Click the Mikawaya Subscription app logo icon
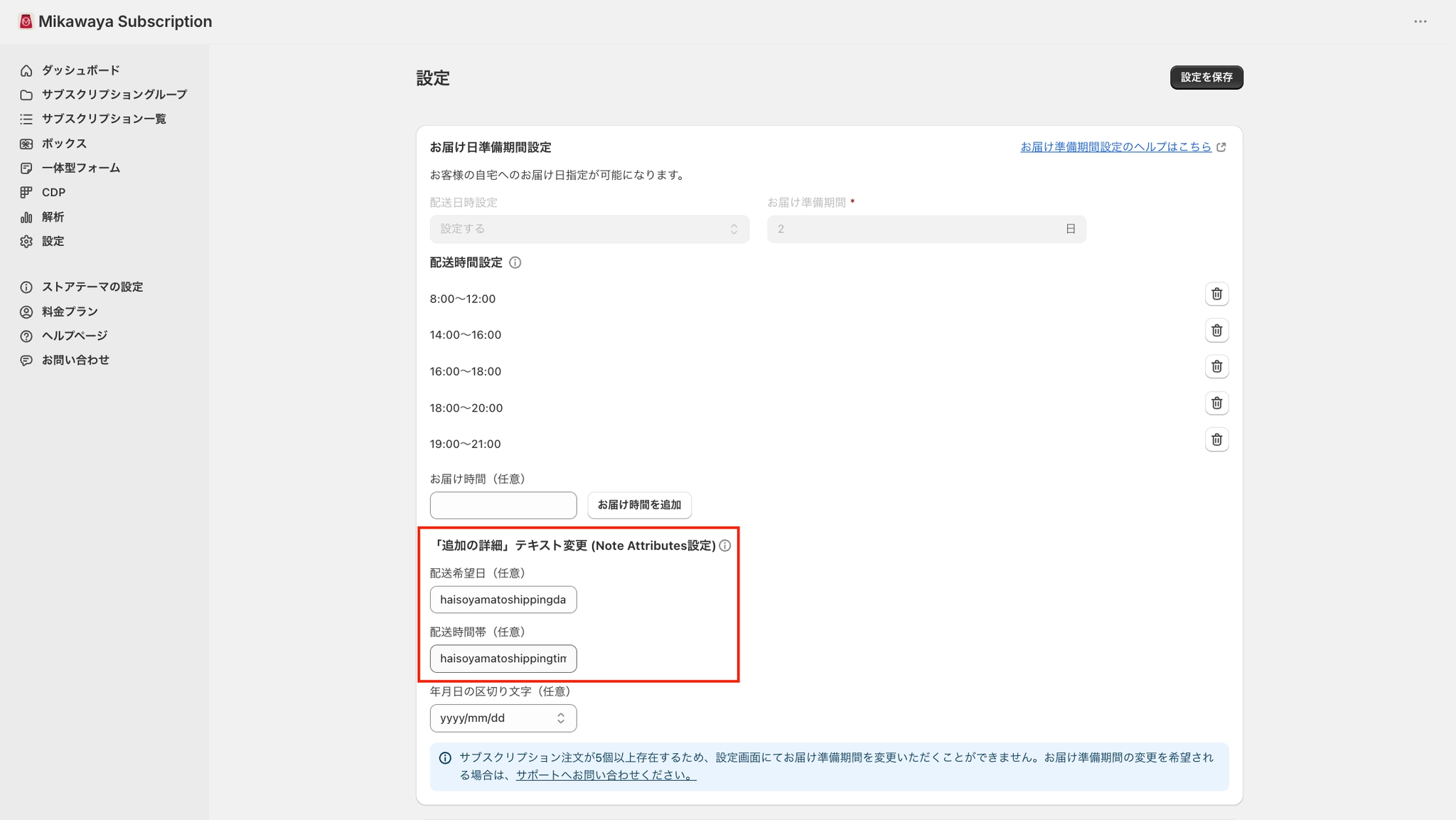 [26, 21]
